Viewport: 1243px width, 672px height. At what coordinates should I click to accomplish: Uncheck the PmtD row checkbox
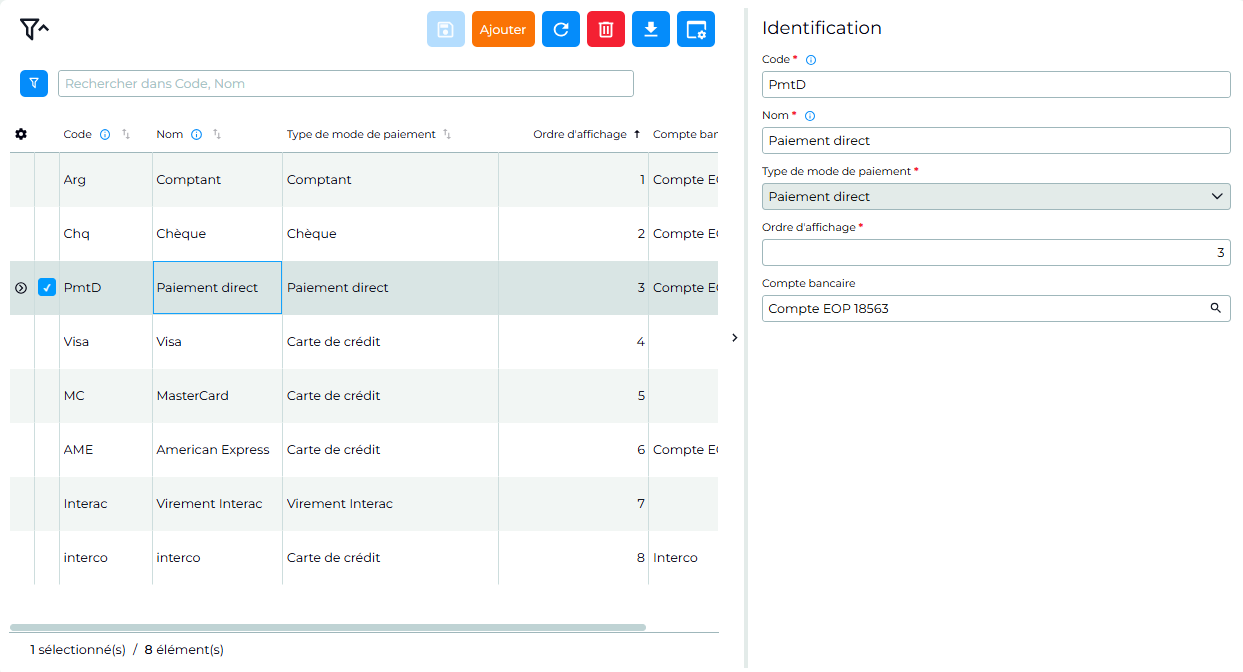46,287
